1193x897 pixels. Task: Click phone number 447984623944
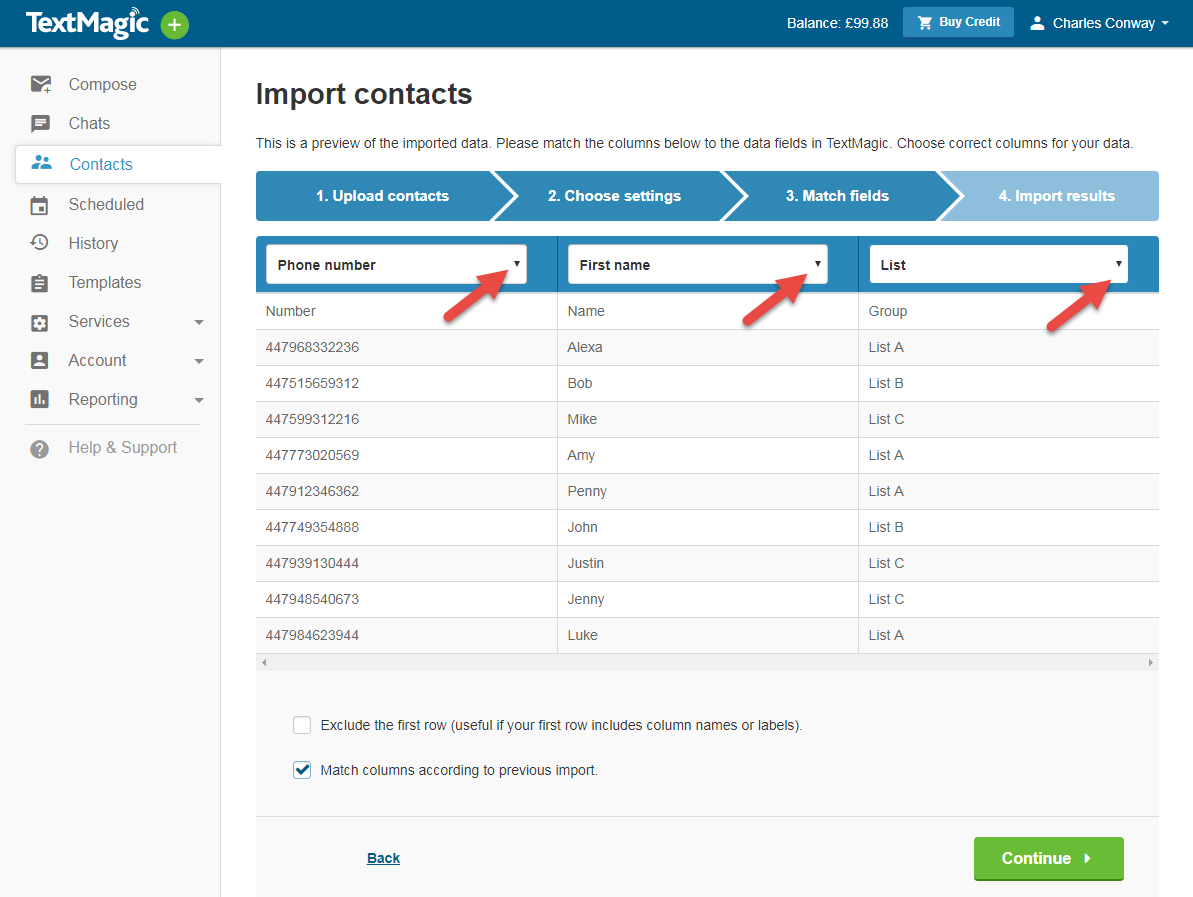point(312,635)
